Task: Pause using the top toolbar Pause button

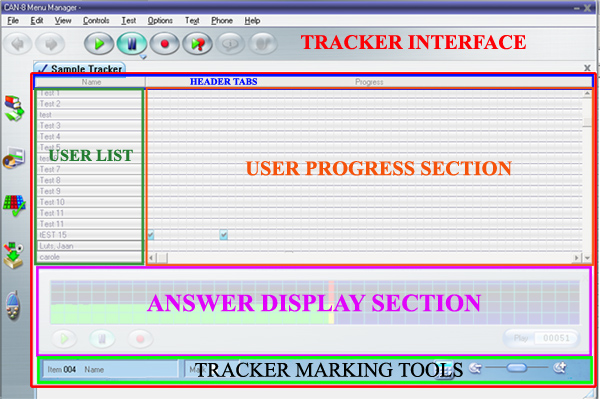Action: [132, 44]
